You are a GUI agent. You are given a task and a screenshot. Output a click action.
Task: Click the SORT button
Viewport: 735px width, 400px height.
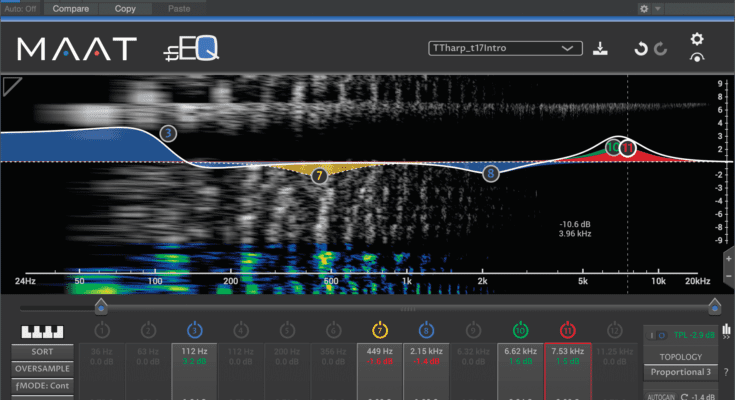click(x=41, y=352)
